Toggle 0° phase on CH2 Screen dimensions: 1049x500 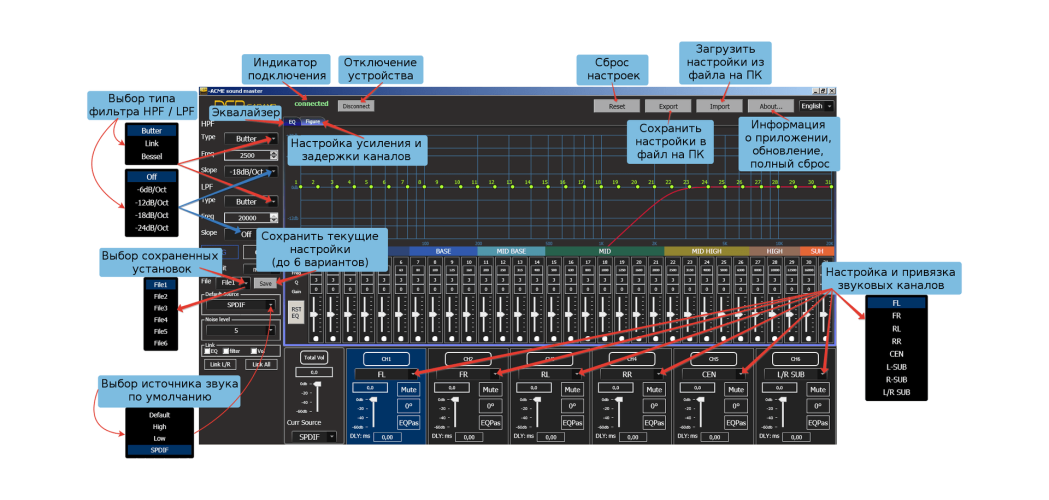tap(490, 406)
